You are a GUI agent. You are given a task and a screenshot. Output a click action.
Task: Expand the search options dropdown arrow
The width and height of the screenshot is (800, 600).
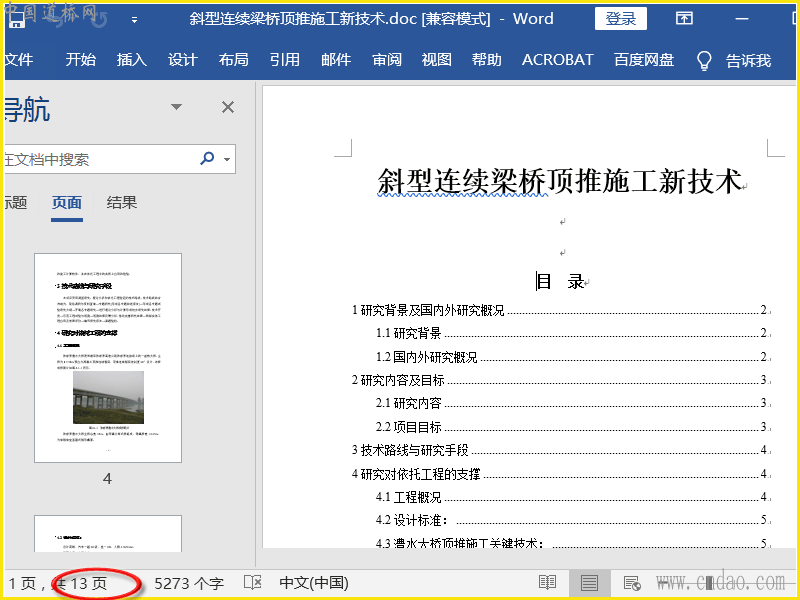click(227, 159)
